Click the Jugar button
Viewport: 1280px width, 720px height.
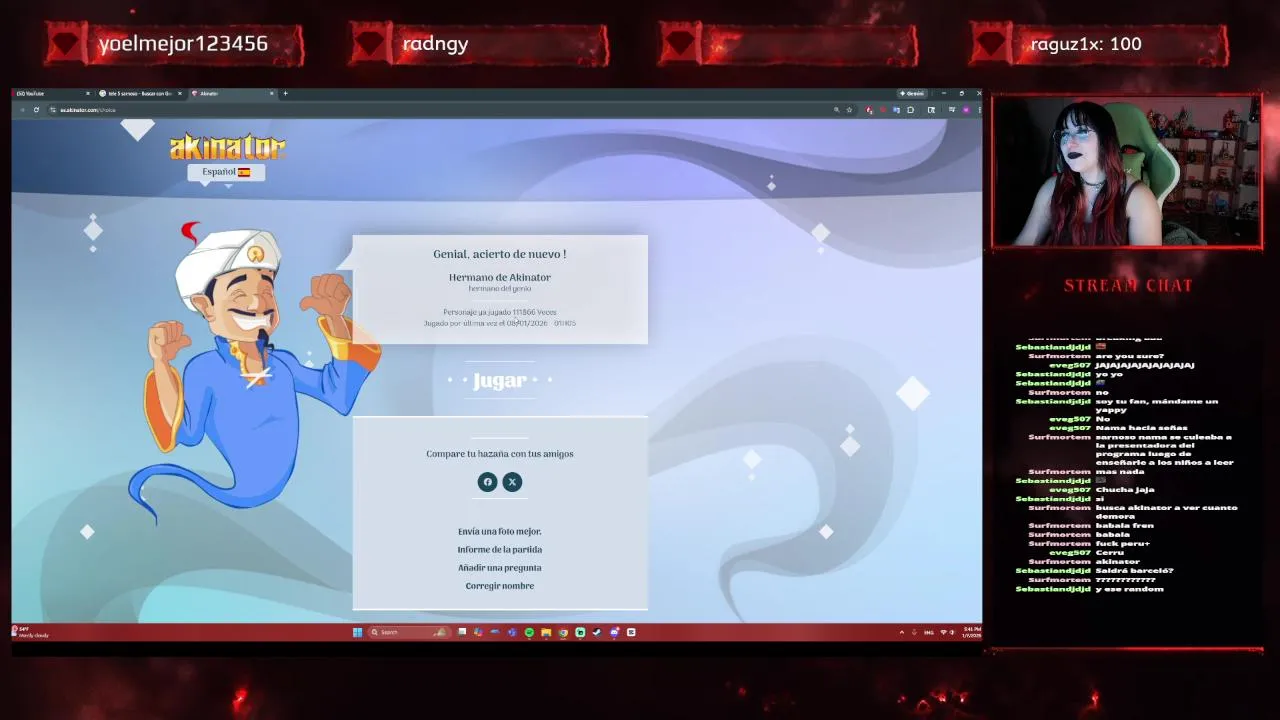click(499, 380)
